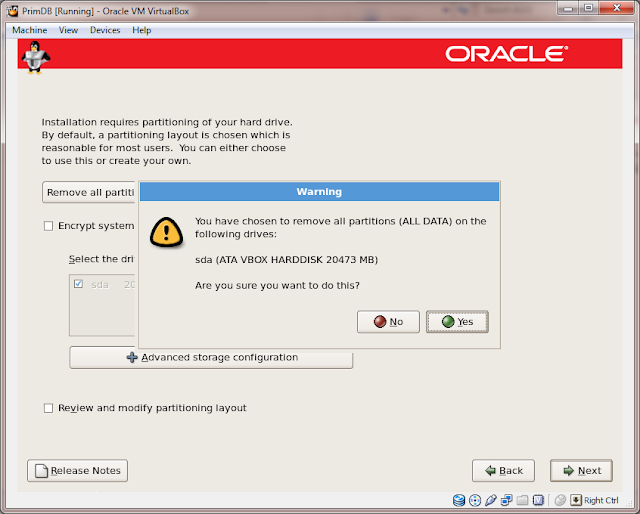This screenshot has width=640, height=514.
Task: Select the sda row in drive list
Action: pos(102,284)
